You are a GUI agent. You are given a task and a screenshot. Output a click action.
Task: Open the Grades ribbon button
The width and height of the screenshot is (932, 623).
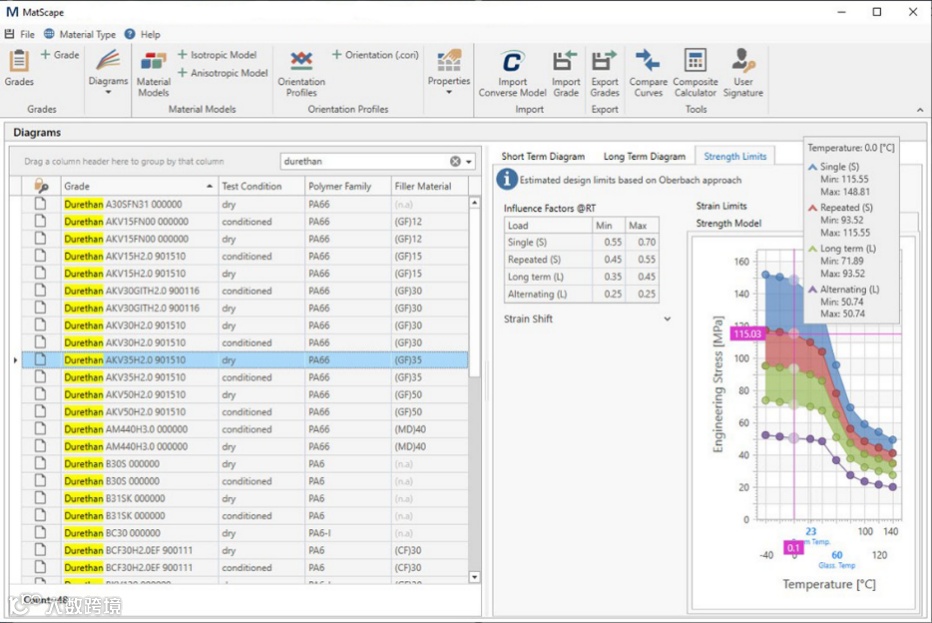(x=19, y=68)
